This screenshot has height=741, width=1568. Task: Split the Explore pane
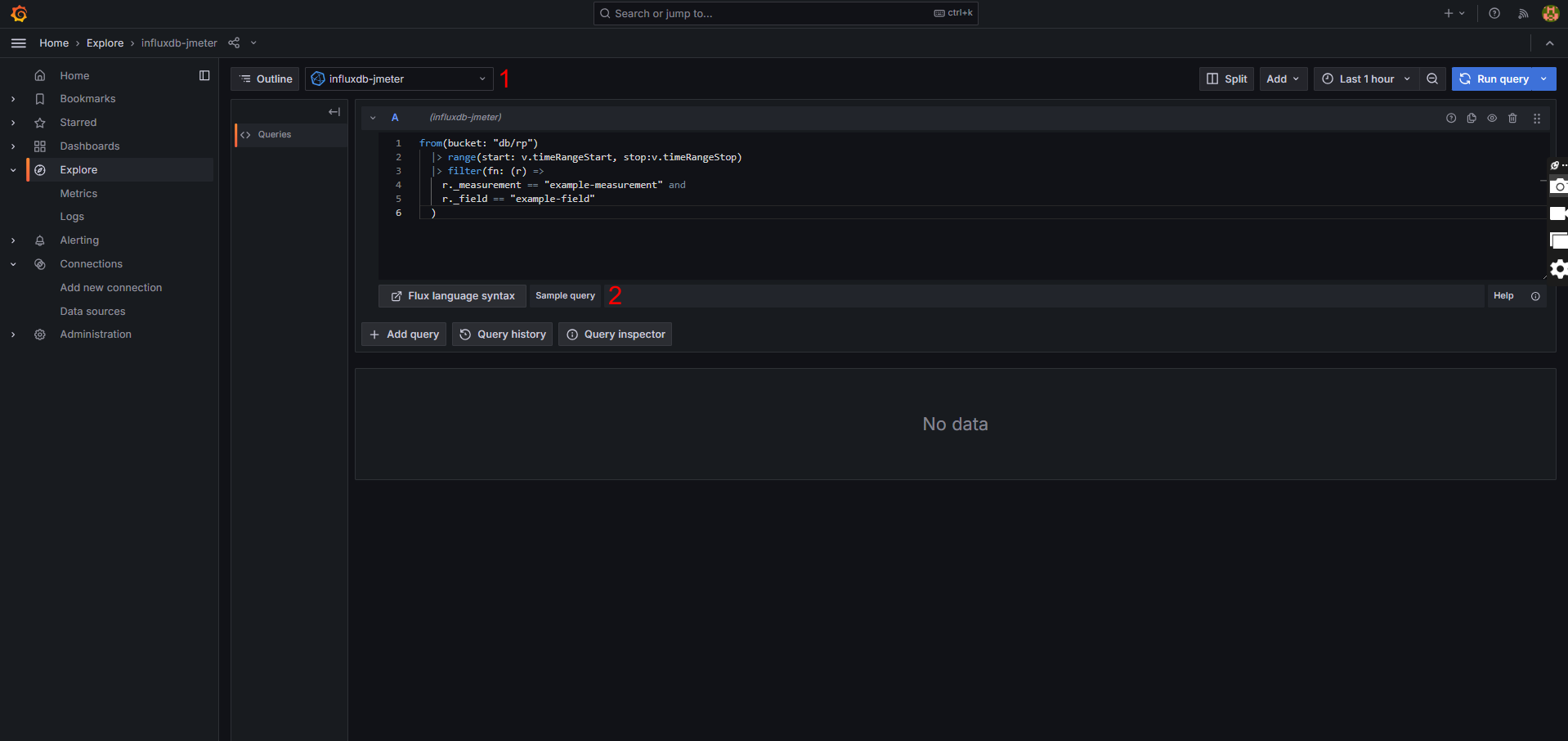(1226, 79)
